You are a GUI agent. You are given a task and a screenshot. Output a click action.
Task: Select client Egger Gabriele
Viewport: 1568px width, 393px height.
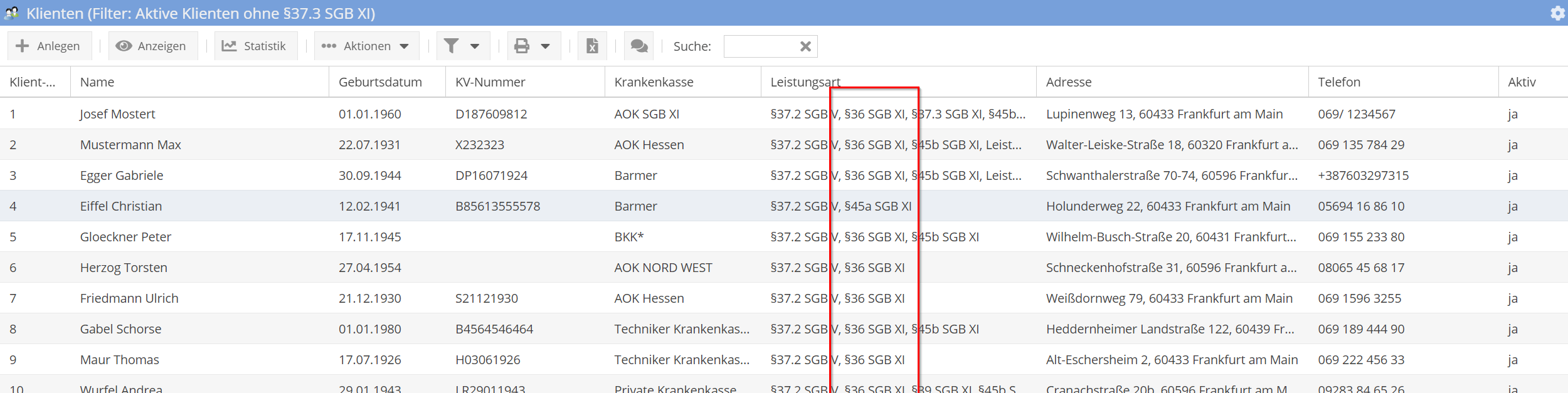pos(122,176)
